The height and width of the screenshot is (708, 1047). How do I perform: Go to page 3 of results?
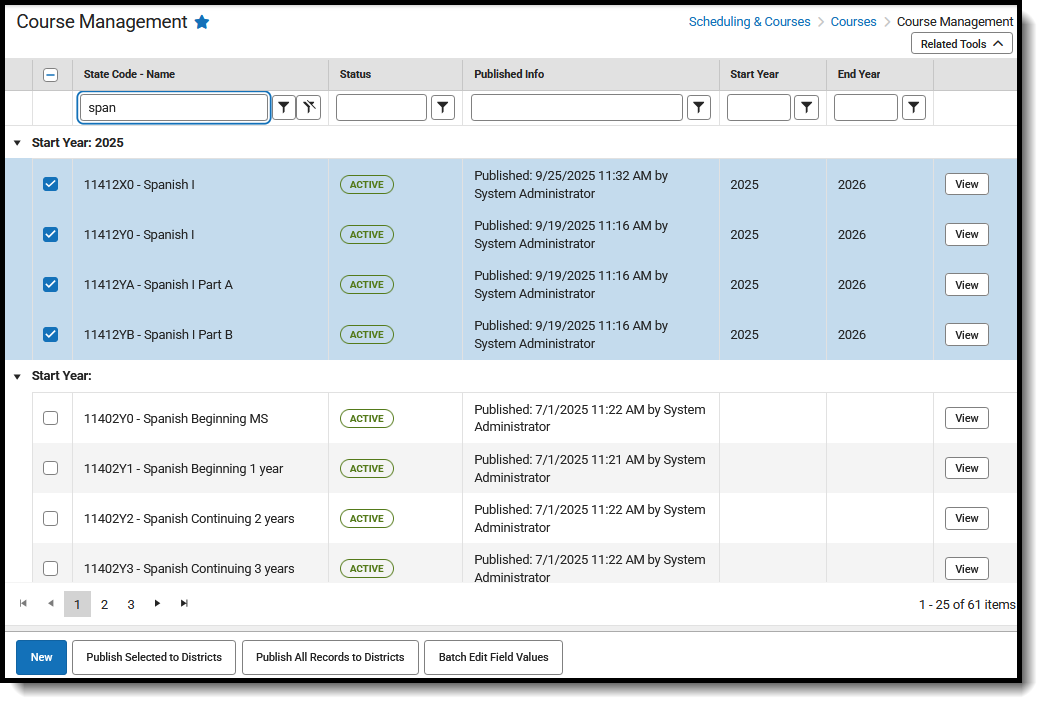coord(130,603)
